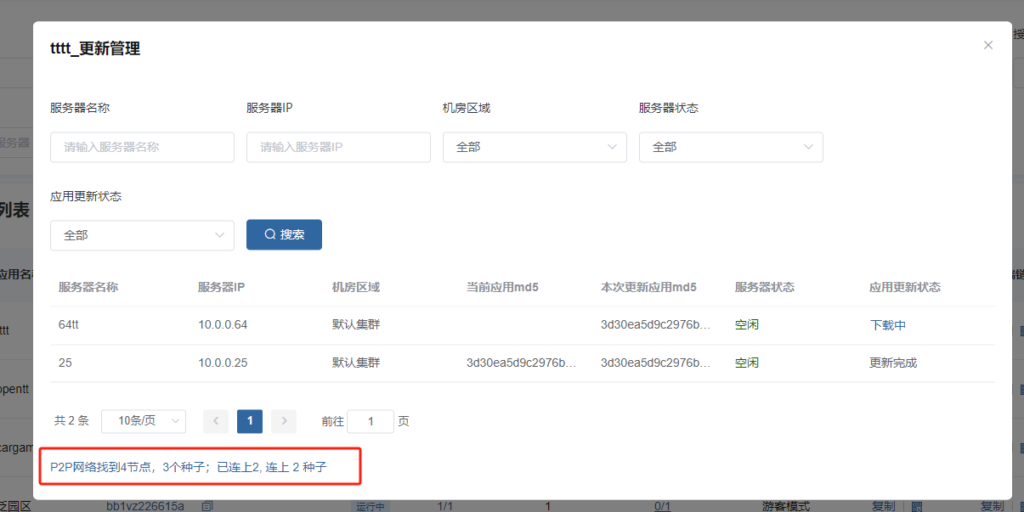Focus the 服务器IP input field
The height and width of the screenshot is (512, 1024).
tap(338, 147)
